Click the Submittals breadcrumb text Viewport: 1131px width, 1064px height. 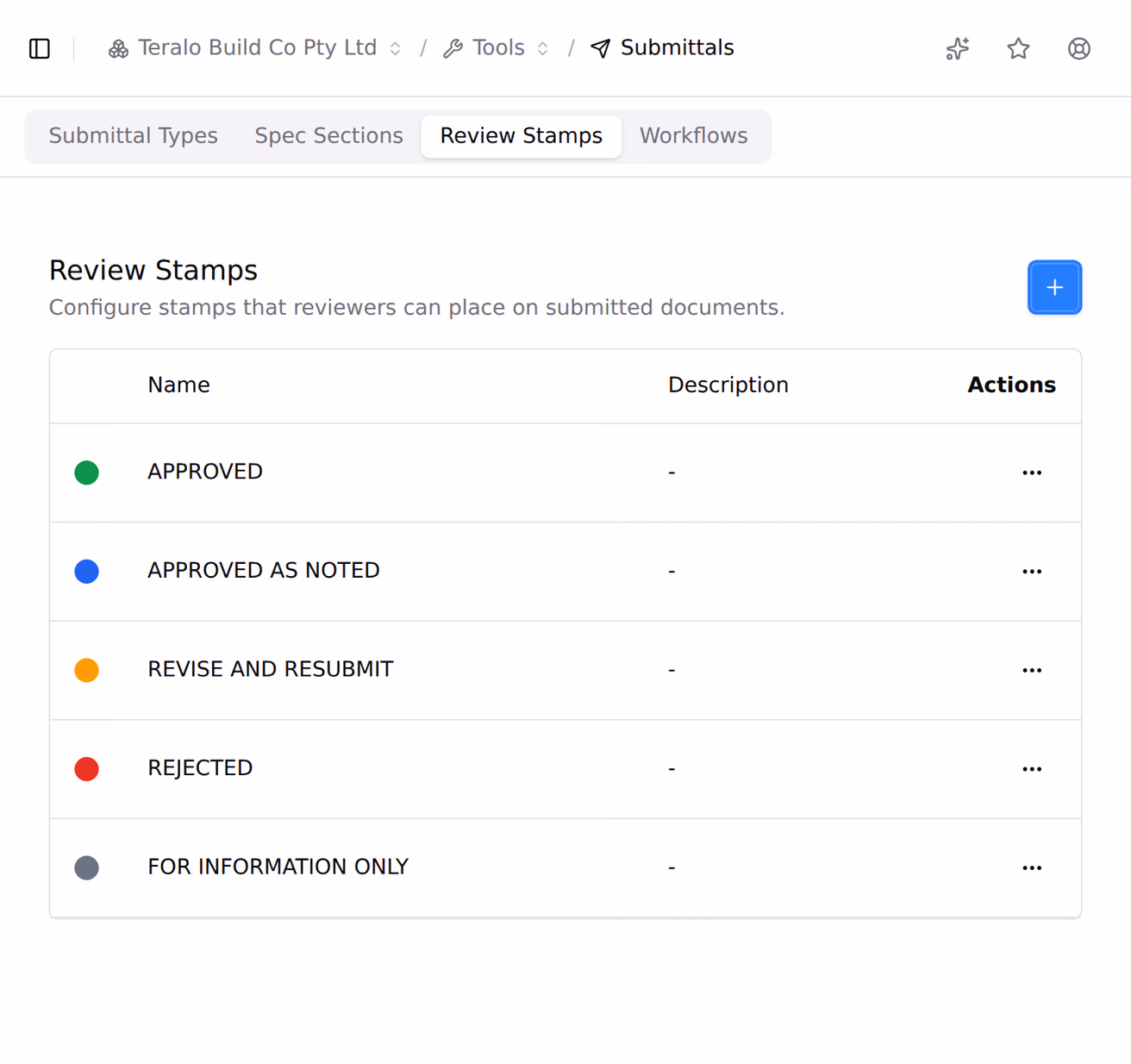pyautogui.click(x=677, y=47)
